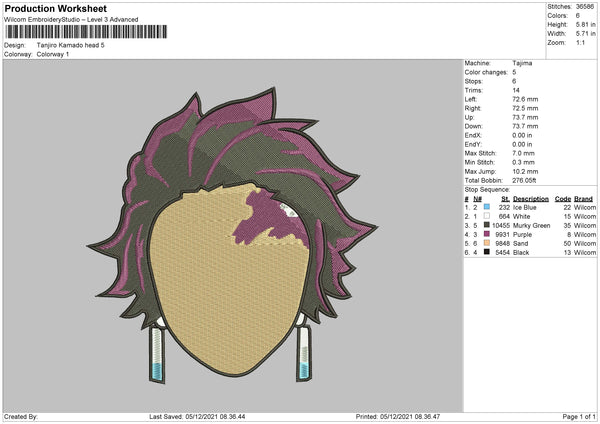Click the "N#" column header
The image size is (600, 424).
tap(477, 199)
